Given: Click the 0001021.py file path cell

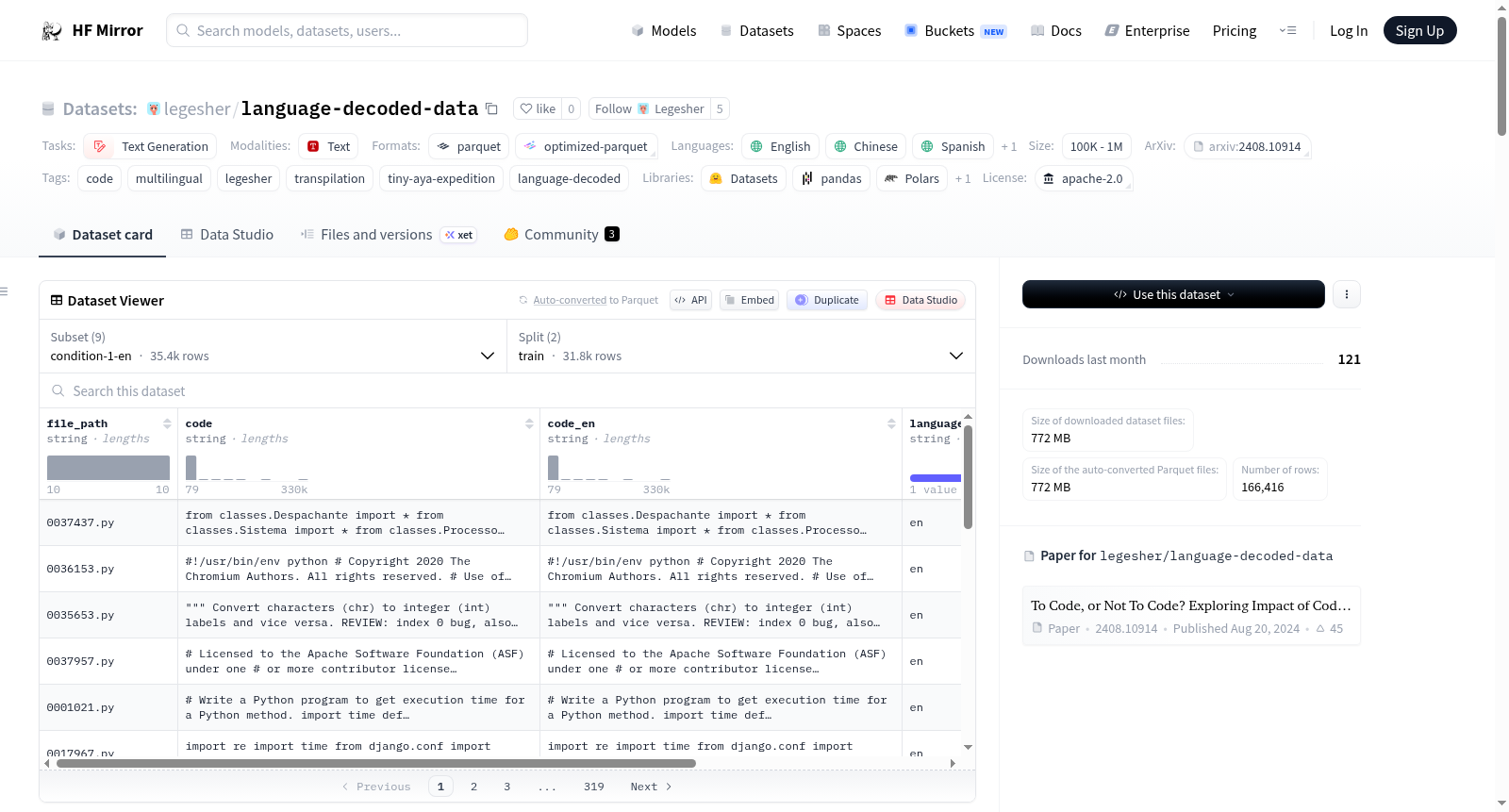Looking at the screenshot, I should (108, 707).
